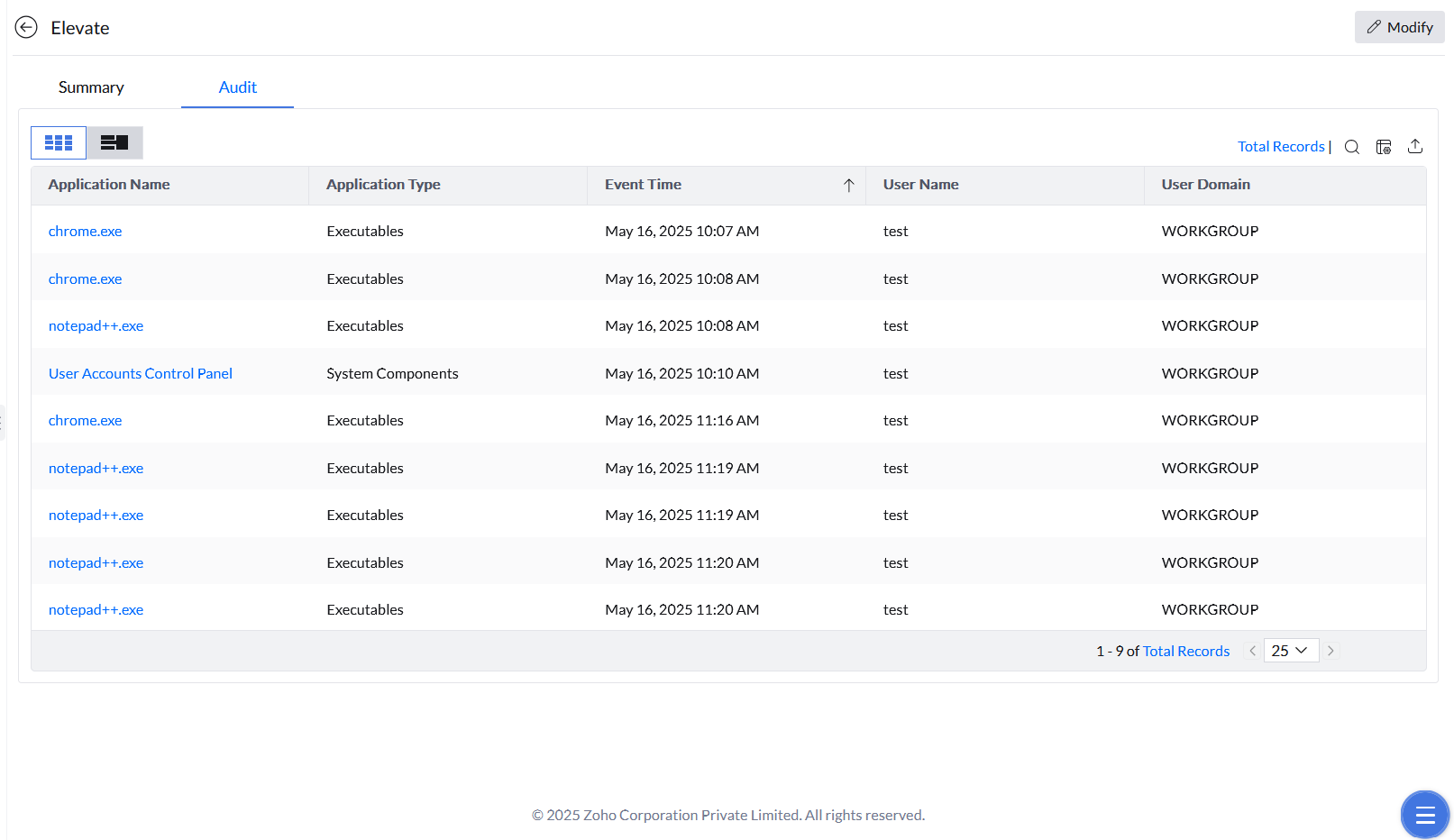Image resolution: width=1454 pixels, height=840 pixels.
Task: Sort by the Application Name column header
Action: click(108, 184)
